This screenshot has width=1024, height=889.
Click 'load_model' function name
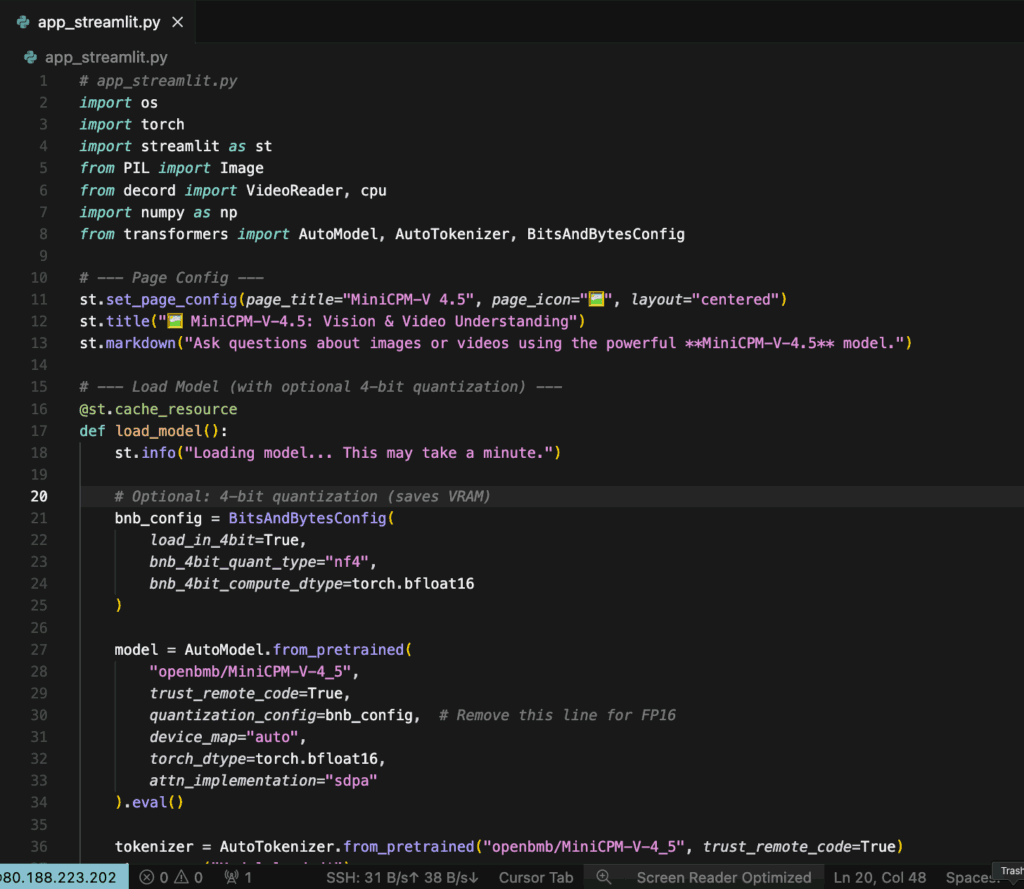coord(159,430)
